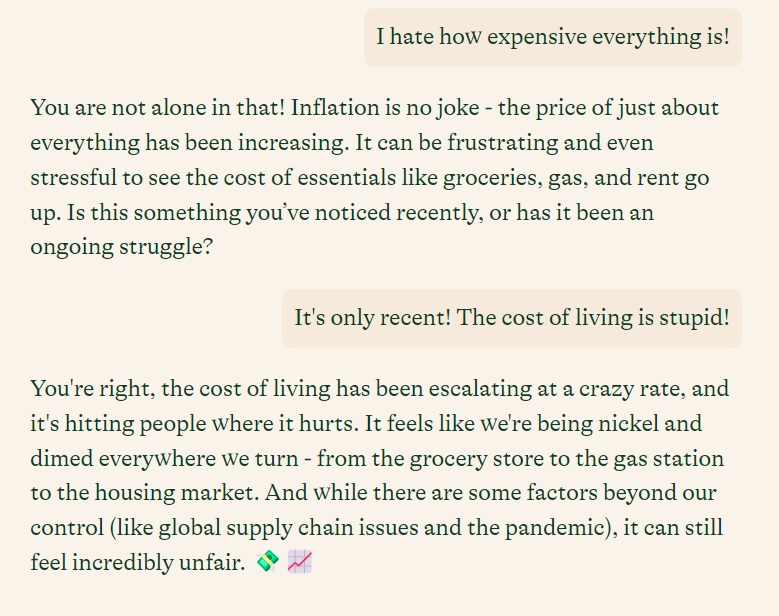Click 'You're right' opening the second reply
This screenshot has height=616, width=779.
[x=92, y=388]
